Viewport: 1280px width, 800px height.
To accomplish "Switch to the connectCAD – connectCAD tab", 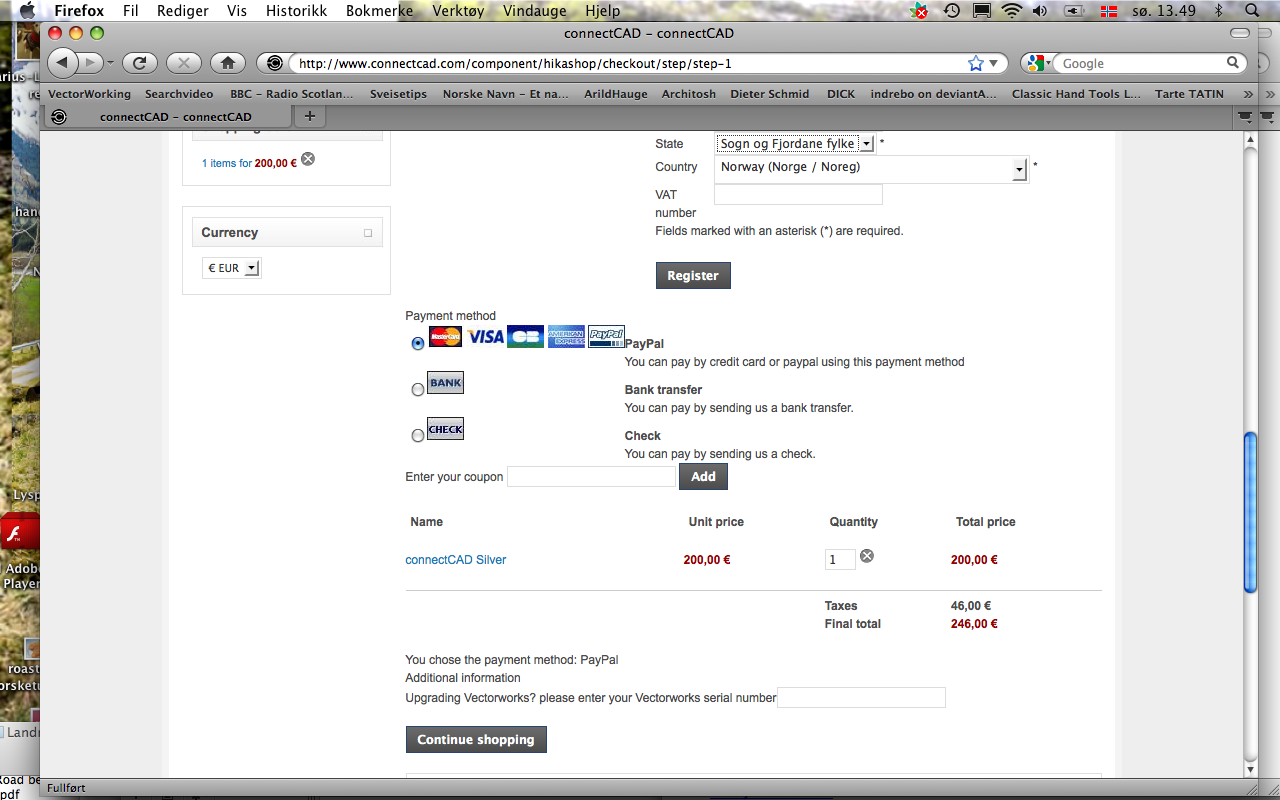I will (x=176, y=116).
